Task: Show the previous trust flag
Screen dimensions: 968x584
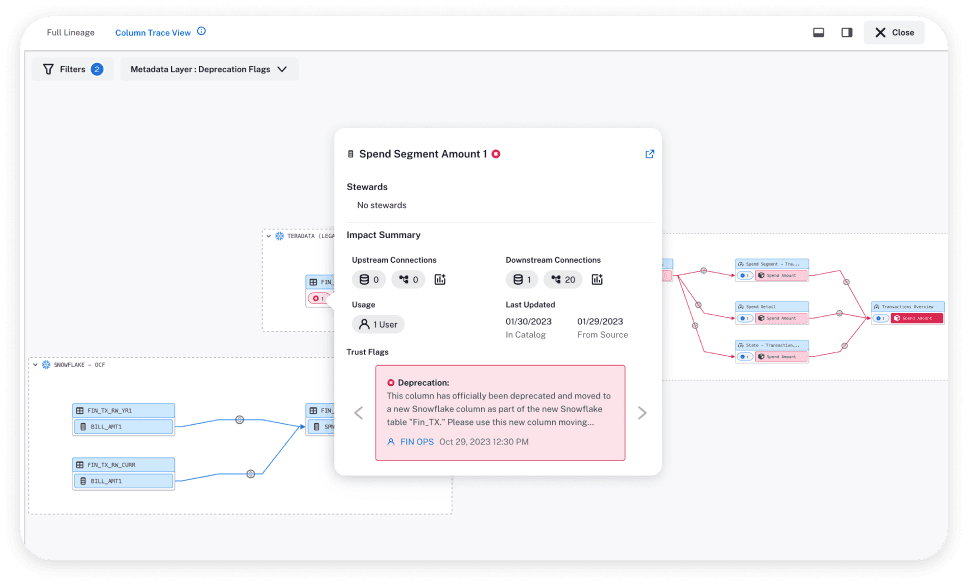Action: click(359, 413)
